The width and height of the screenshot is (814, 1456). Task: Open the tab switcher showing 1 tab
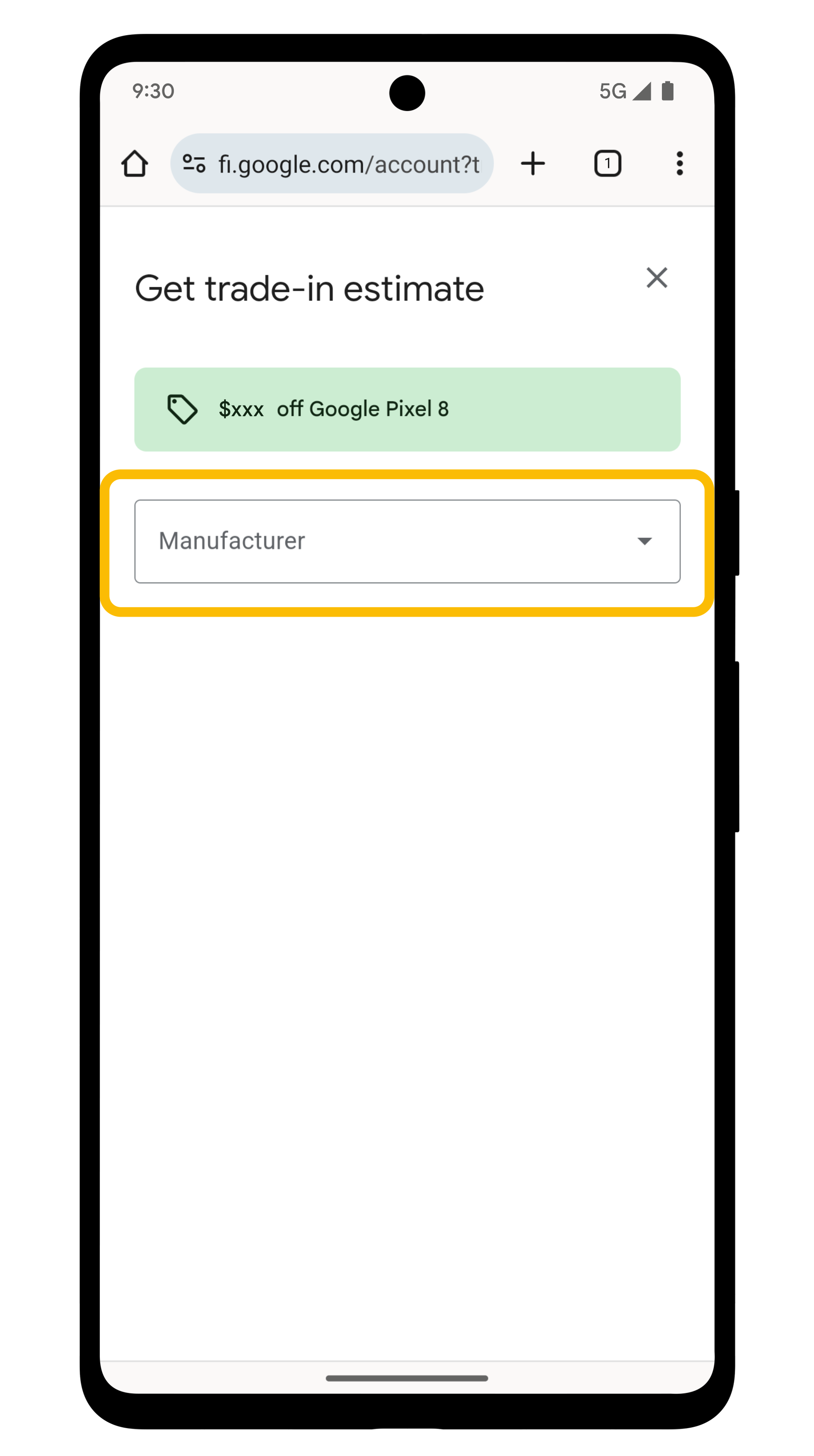click(608, 163)
